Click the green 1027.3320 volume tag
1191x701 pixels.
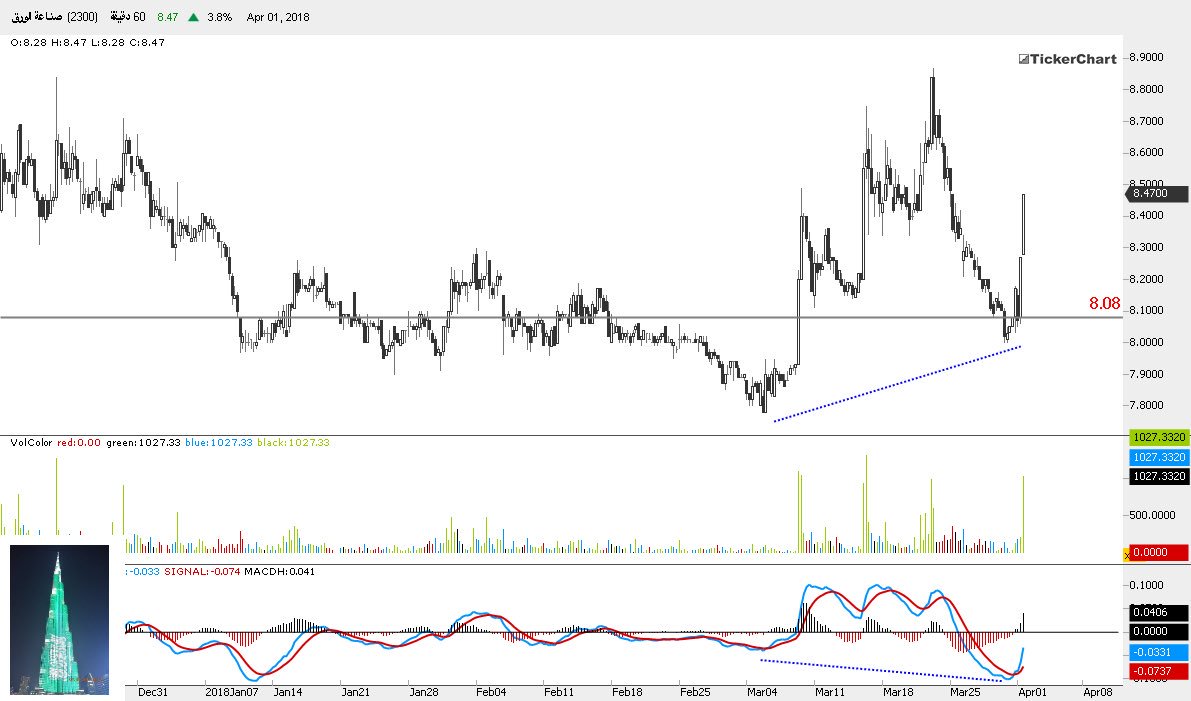1159,437
